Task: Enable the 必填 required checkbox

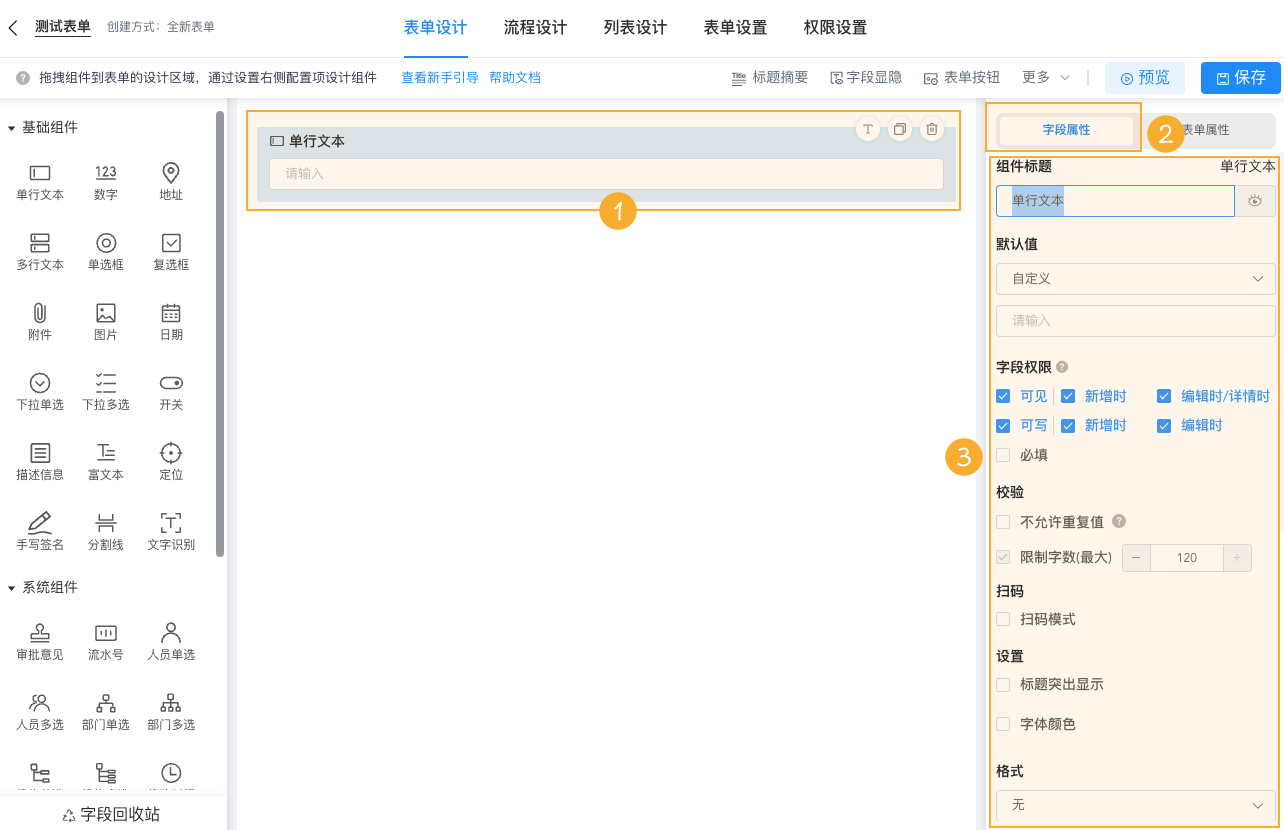Action: coord(1003,455)
